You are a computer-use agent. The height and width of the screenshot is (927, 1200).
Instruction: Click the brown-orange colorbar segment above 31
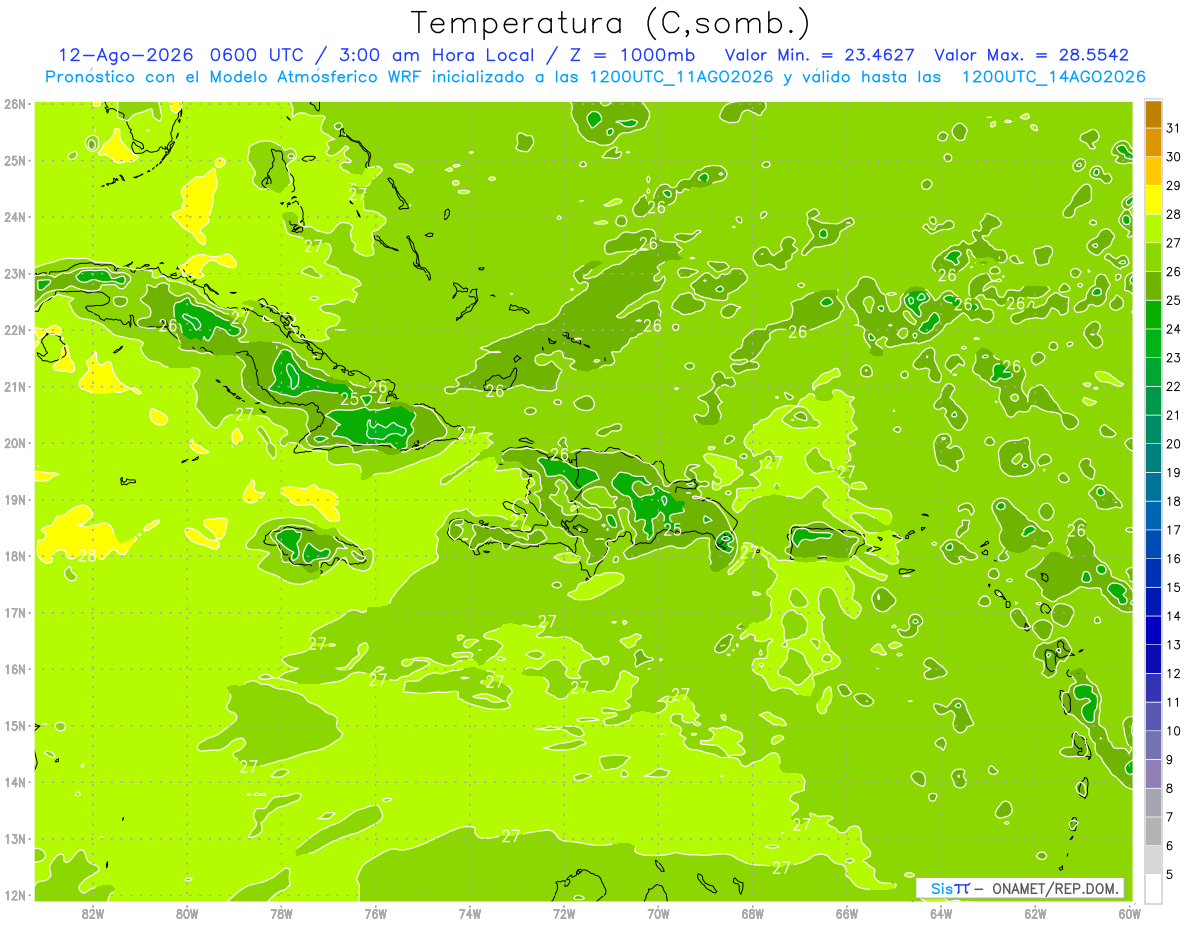[x=1153, y=114]
